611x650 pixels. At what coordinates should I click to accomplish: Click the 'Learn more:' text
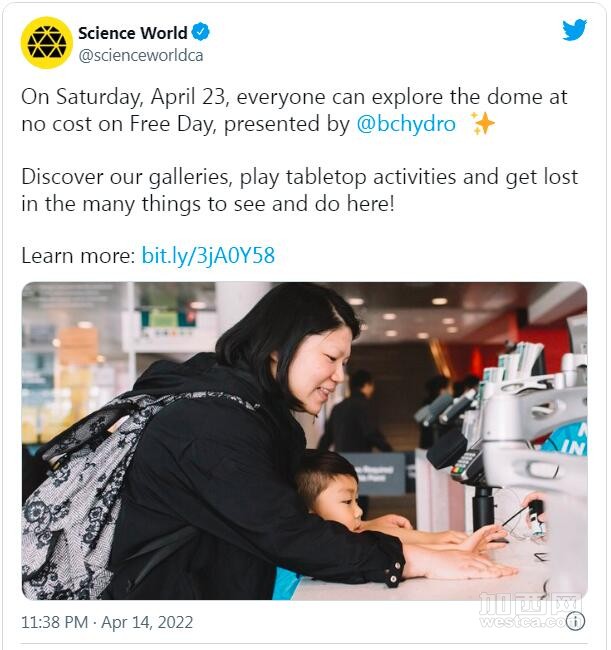[x=78, y=255]
